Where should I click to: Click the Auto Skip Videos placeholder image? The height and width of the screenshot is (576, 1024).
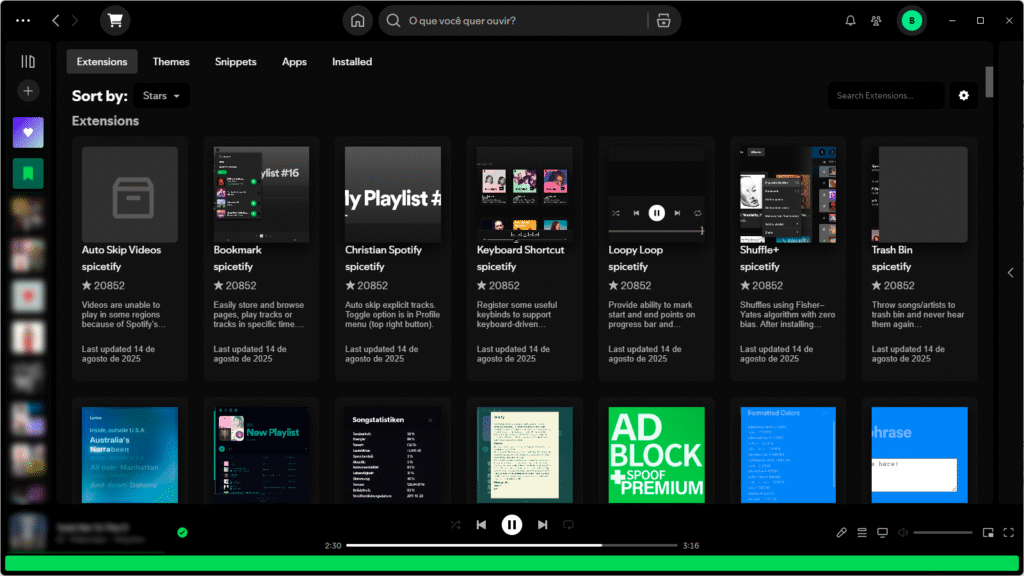click(x=130, y=195)
